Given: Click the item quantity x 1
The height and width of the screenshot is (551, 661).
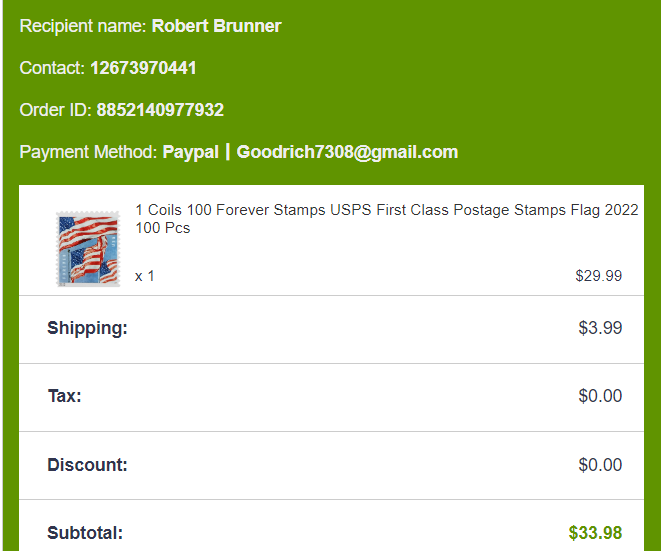Looking at the screenshot, I should pos(145,276).
